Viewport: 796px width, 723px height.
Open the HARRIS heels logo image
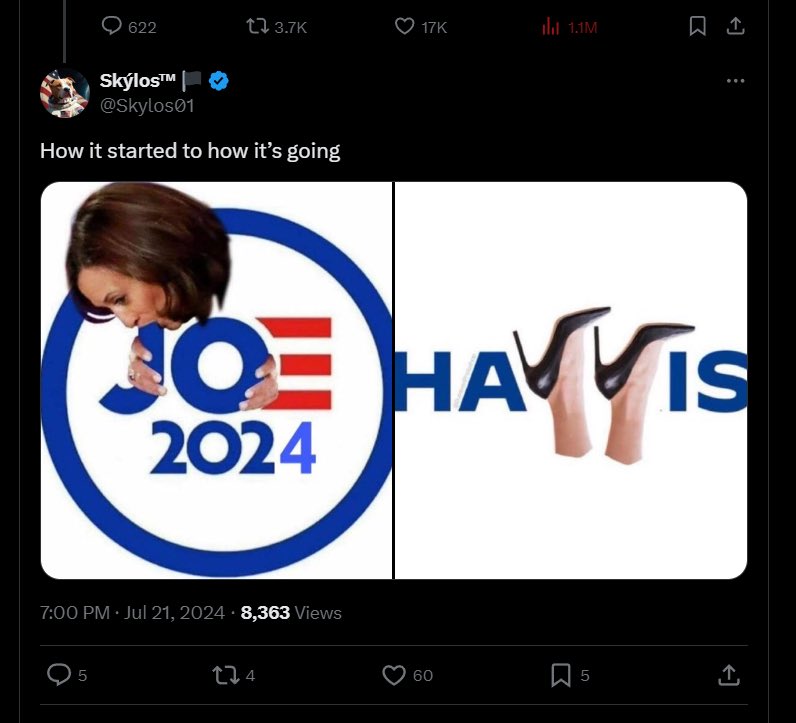[571, 380]
